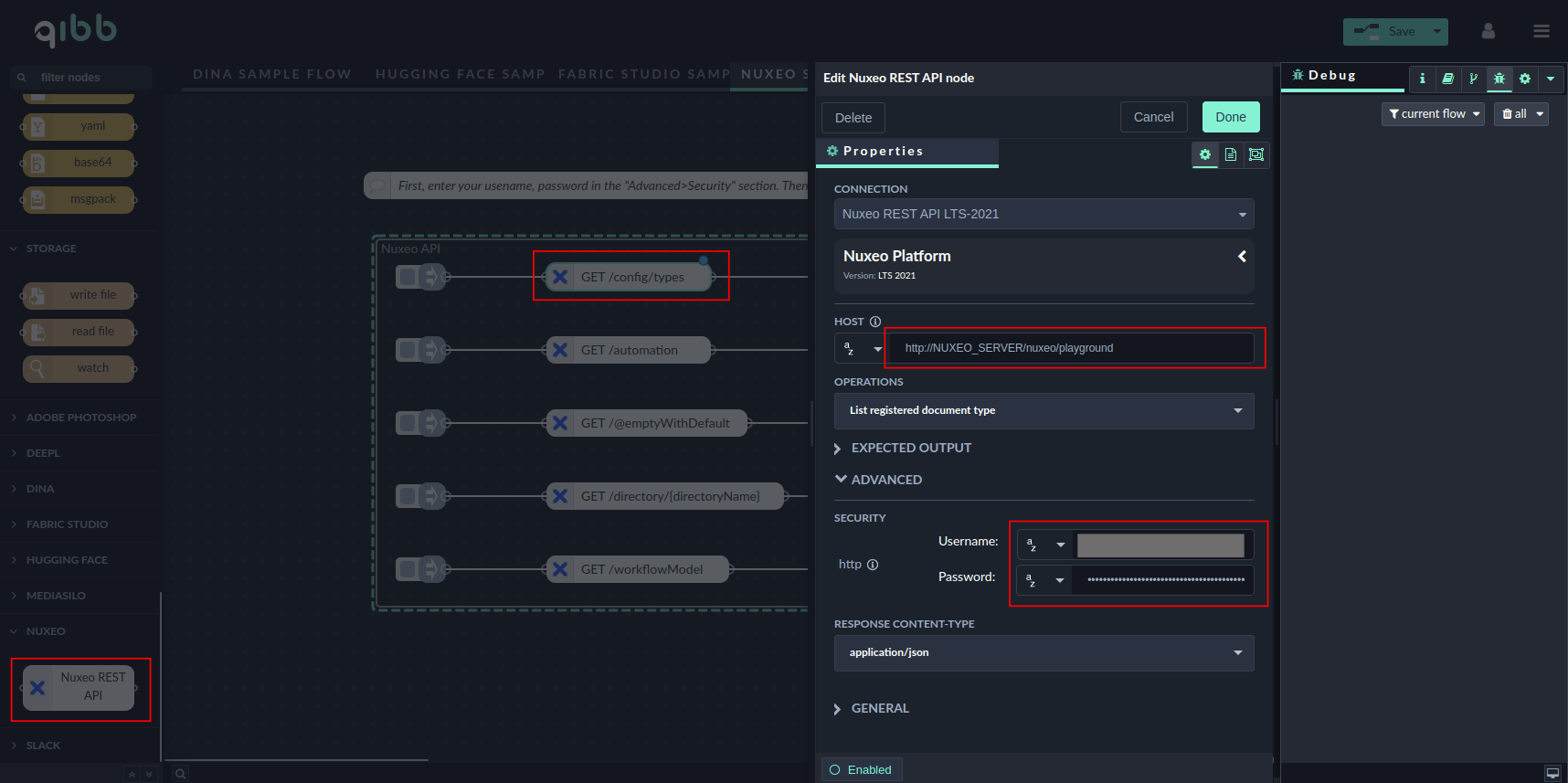Switch to the Dina Sample Flow tab
The width and height of the screenshot is (1568, 783).
[271, 74]
